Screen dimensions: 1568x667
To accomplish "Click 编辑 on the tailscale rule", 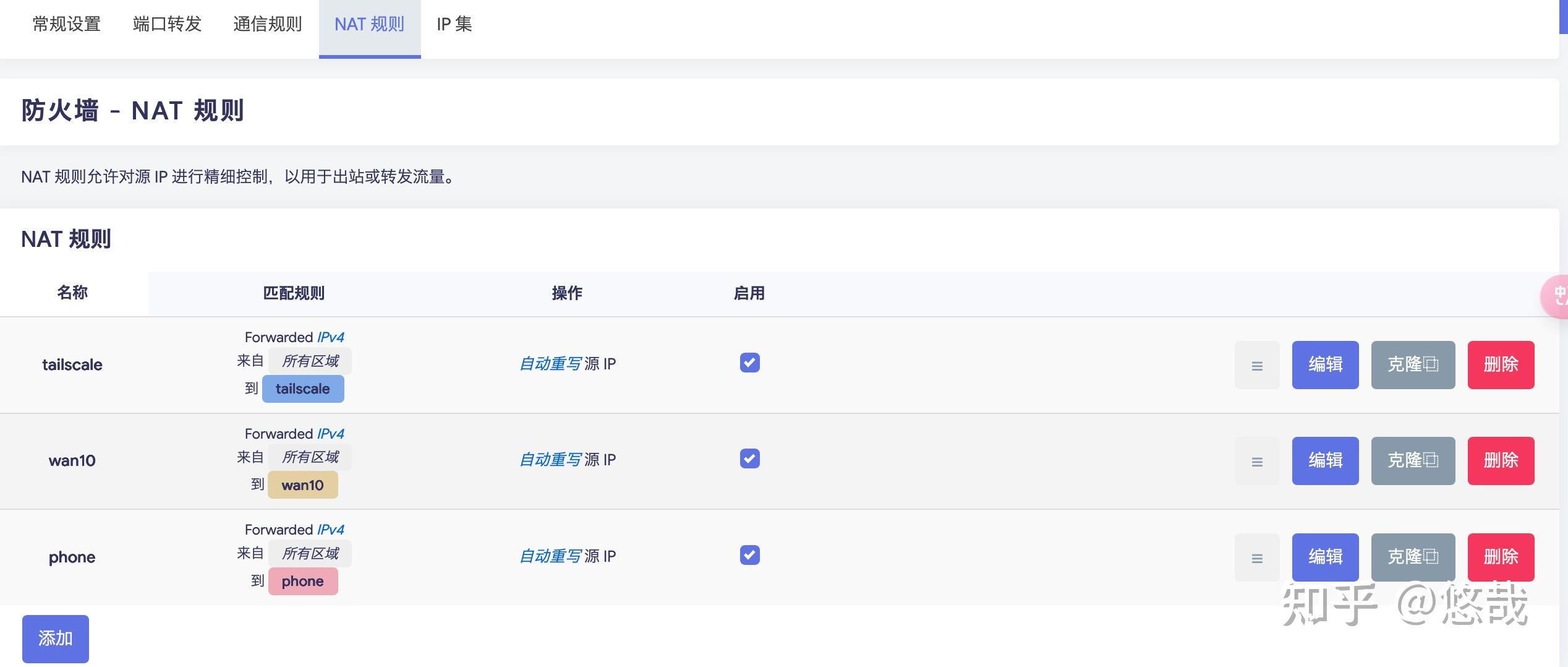I will (1325, 365).
